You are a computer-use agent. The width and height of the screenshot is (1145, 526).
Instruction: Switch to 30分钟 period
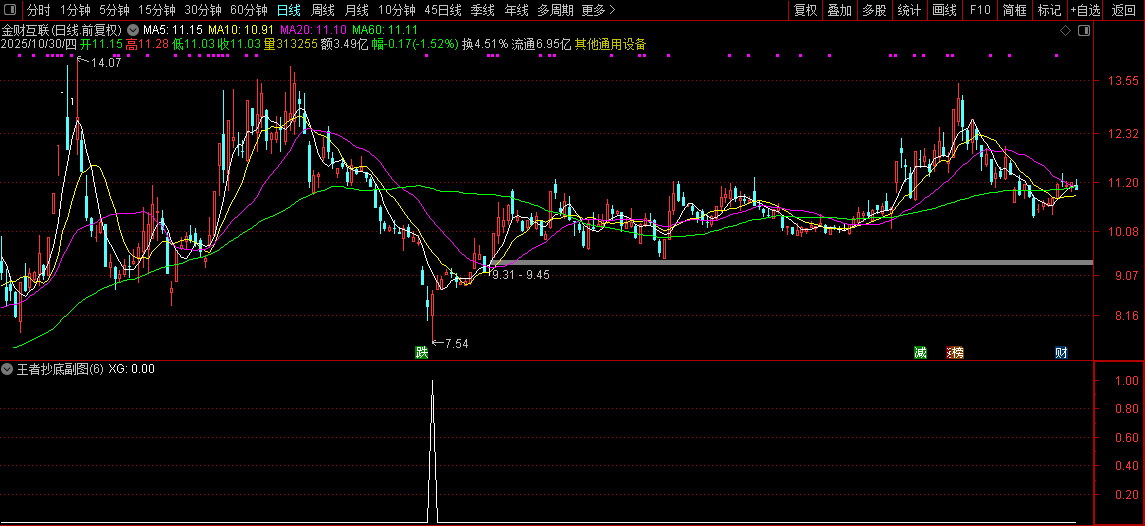click(x=202, y=10)
